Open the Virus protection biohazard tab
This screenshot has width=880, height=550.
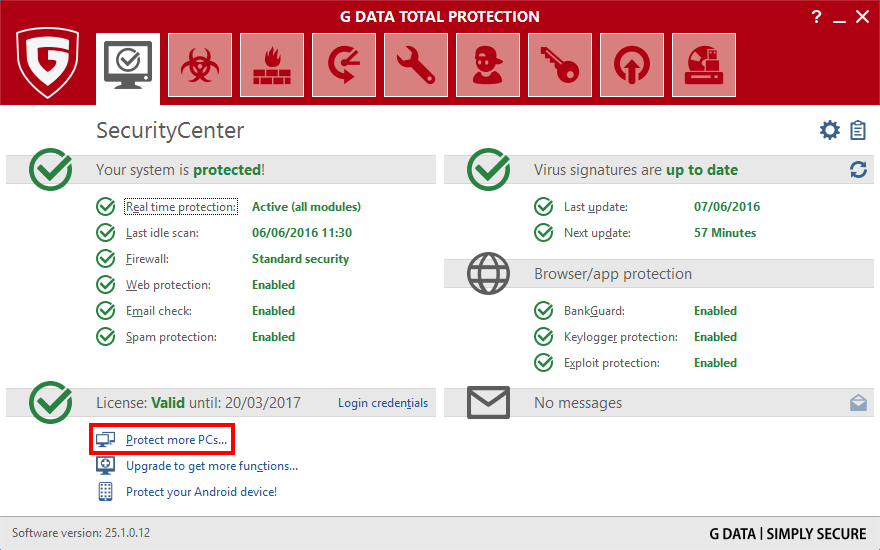click(x=200, y=65)
